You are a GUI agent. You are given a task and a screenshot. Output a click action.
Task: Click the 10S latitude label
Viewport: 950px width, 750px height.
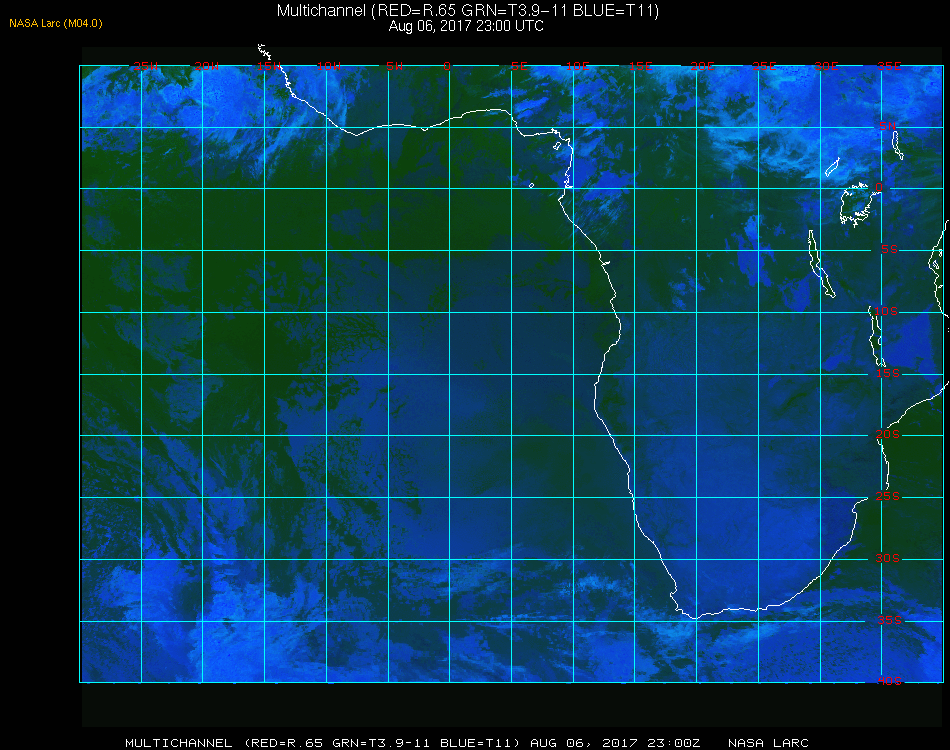pos(886,311)
